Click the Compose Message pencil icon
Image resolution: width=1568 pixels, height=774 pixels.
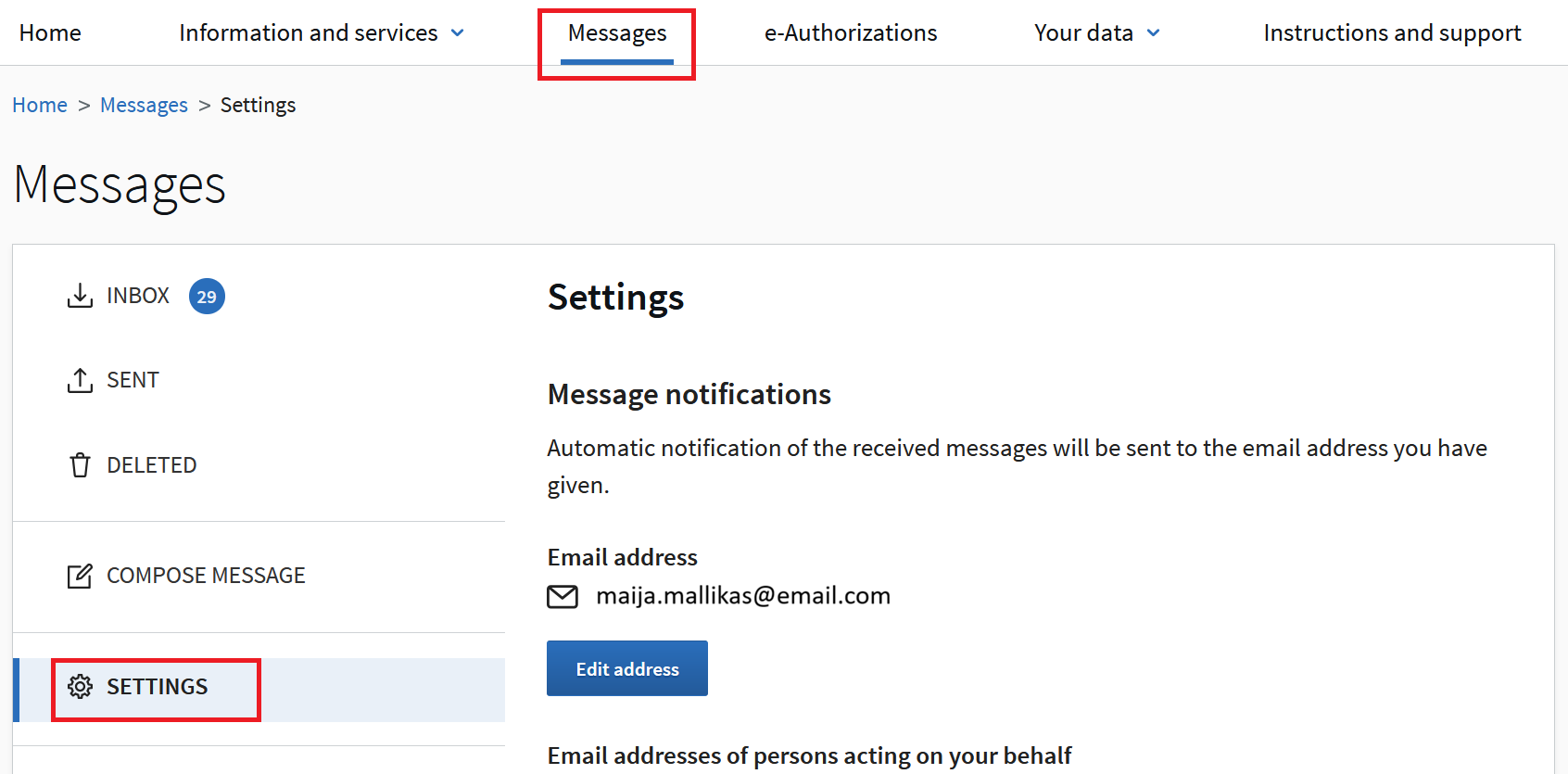pyautogui.click(x=80, y=576)
